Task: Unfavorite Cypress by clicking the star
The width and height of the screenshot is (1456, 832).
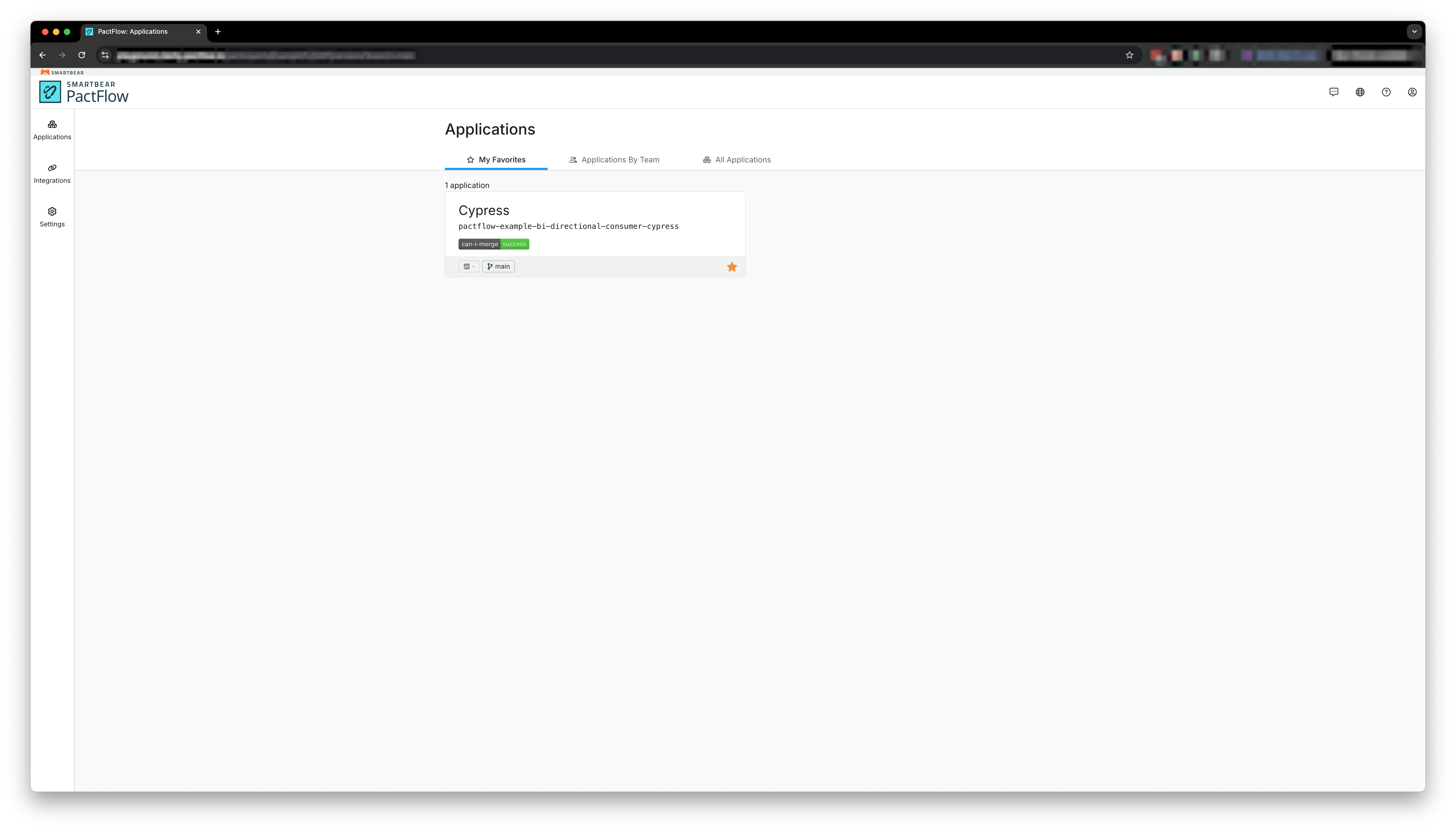Action: click(x=732, y=266)
